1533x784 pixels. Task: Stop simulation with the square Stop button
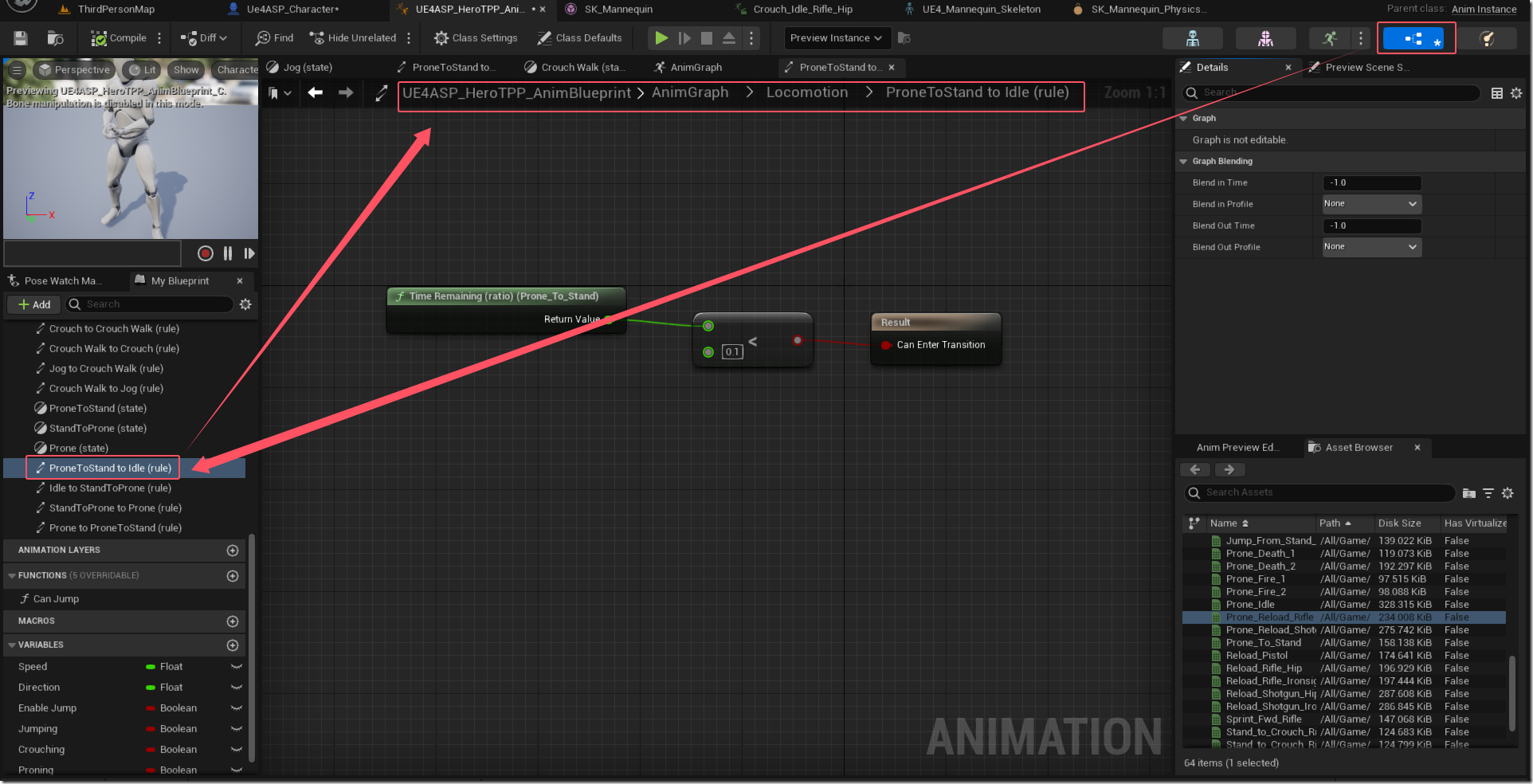pyautogui.click(x=707, y=38)
